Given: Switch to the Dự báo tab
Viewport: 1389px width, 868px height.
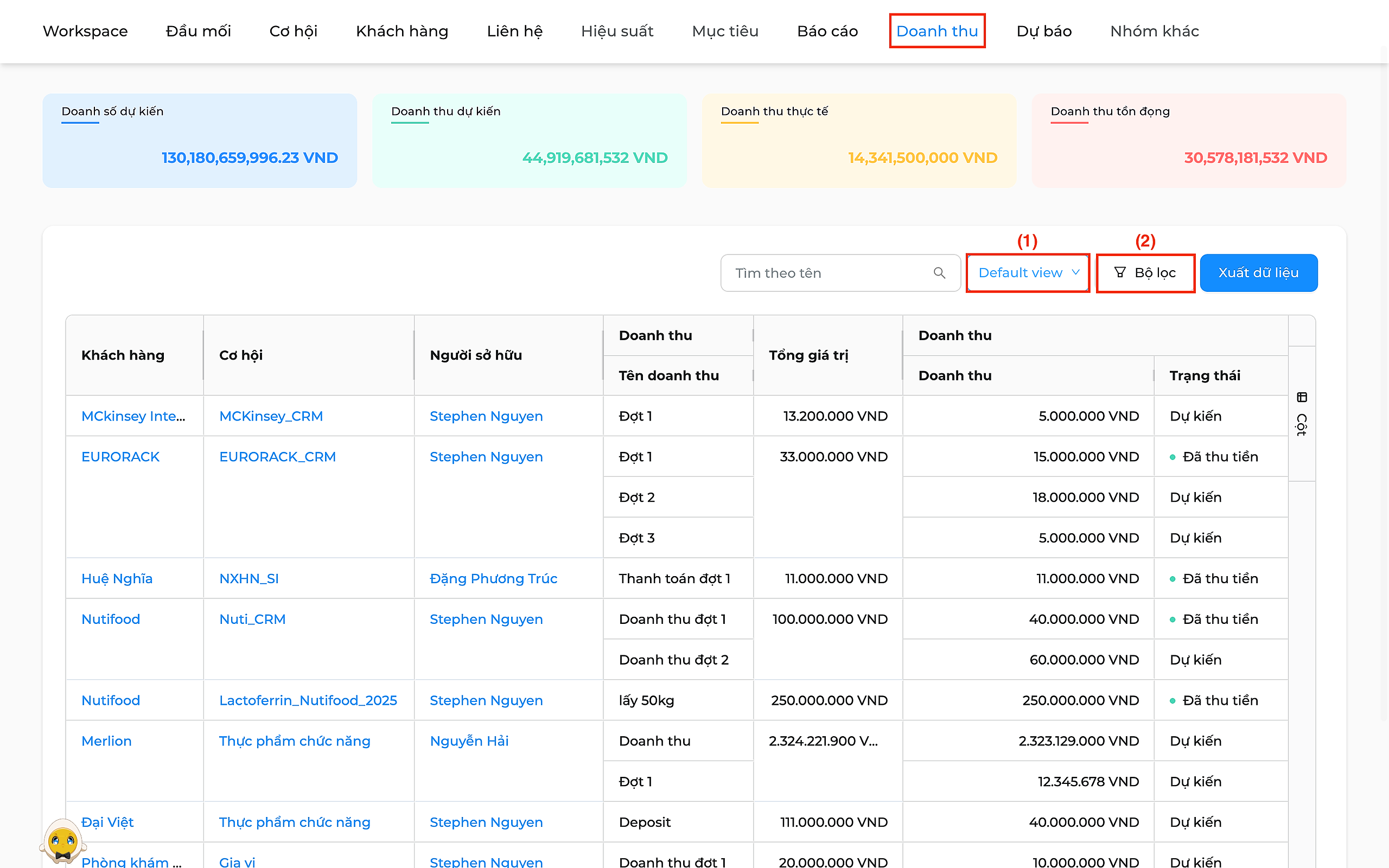Looking at the screenshot, I should pyautogui.click(x=1044, y=31).
